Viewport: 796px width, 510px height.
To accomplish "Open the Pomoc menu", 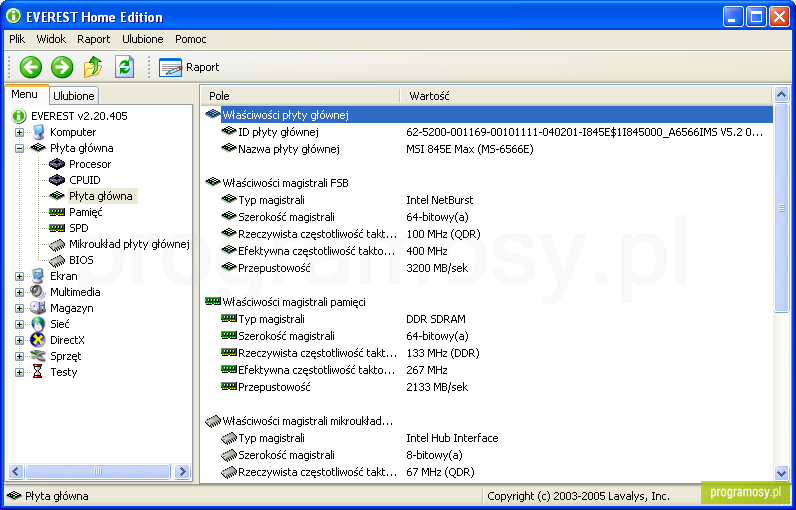I will pos(191,39).
